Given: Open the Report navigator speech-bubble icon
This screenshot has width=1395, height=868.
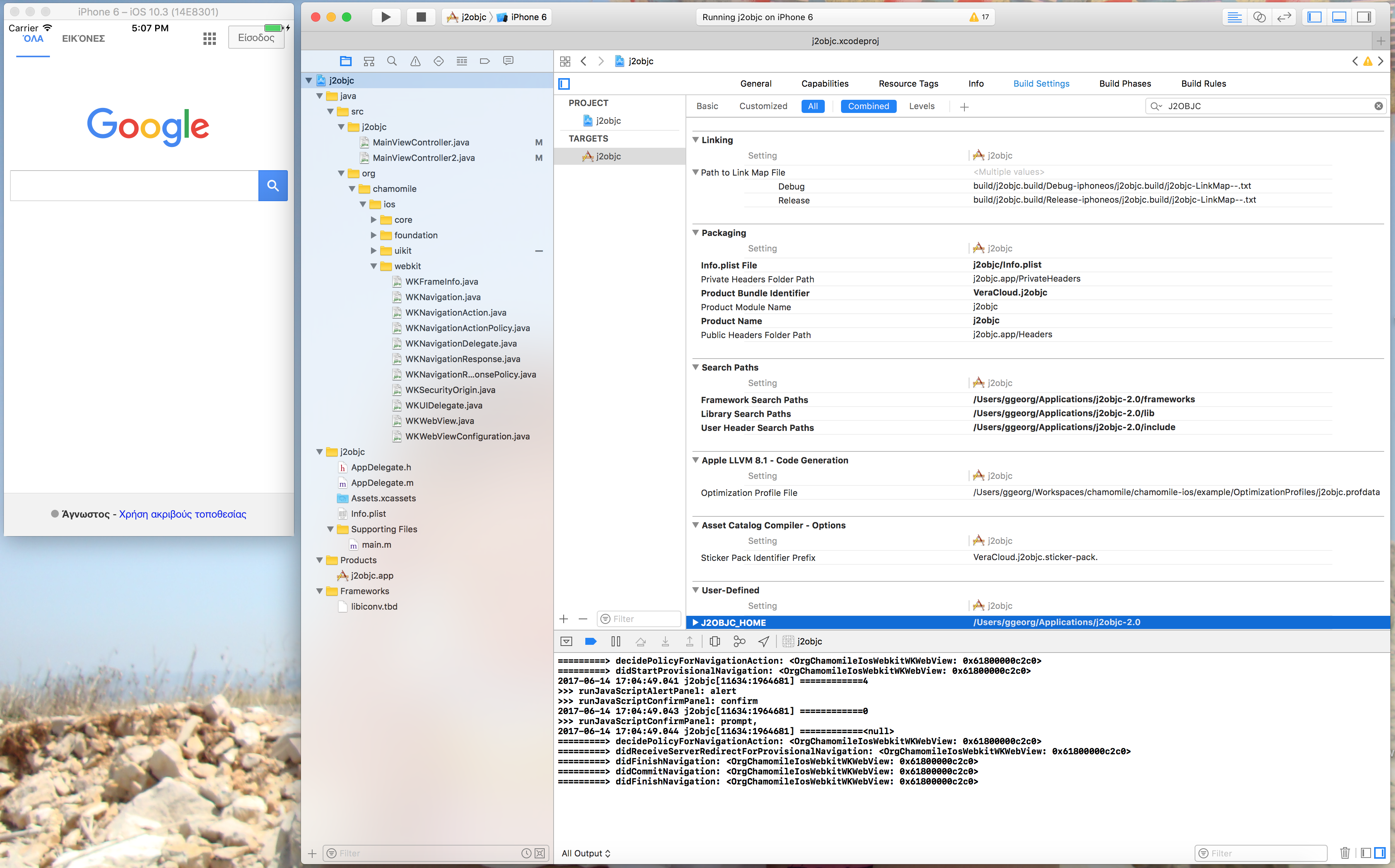Looking at the screenshot, I should point(508,61).
